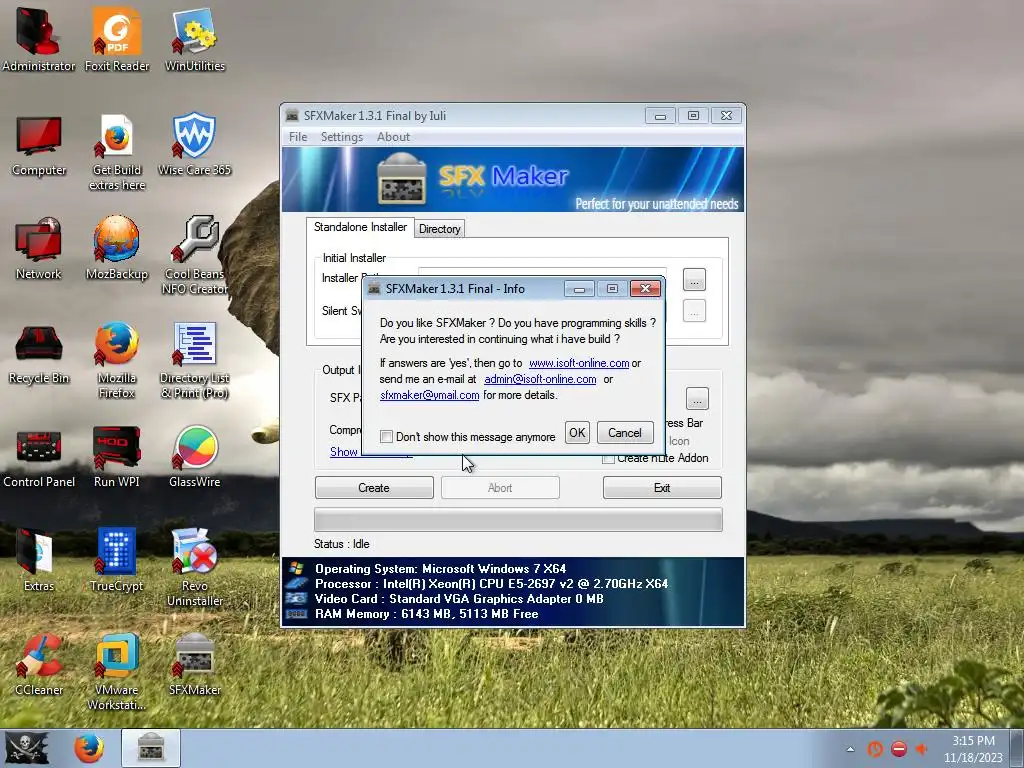Screen dimensions: 1024x768
Task: Switch to the Directory tab
Action: (440, 229)
